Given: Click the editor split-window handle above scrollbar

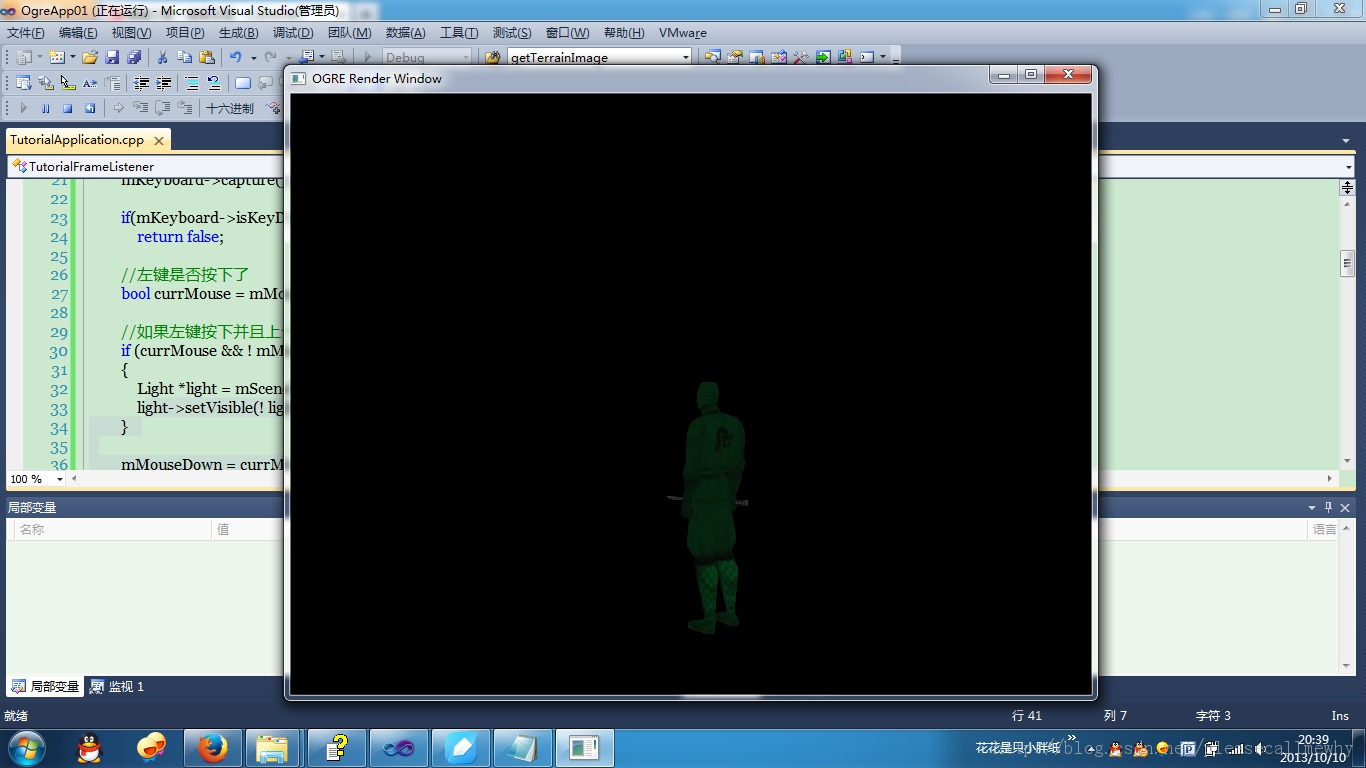Looking at the screenshot, I should [1347, 187].
